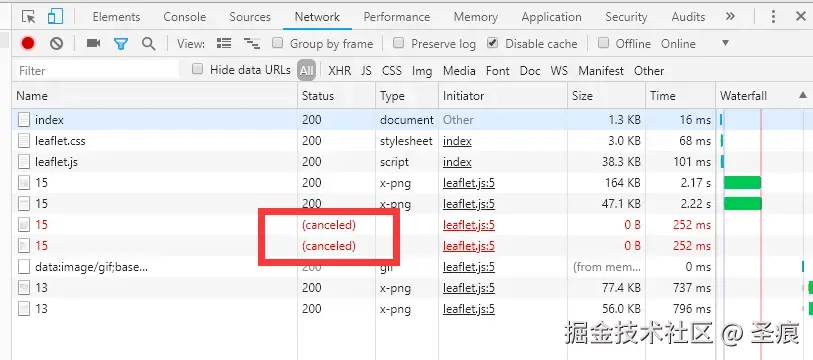Click waterfall bar of 2.17 s request

(x=742, y=183)
